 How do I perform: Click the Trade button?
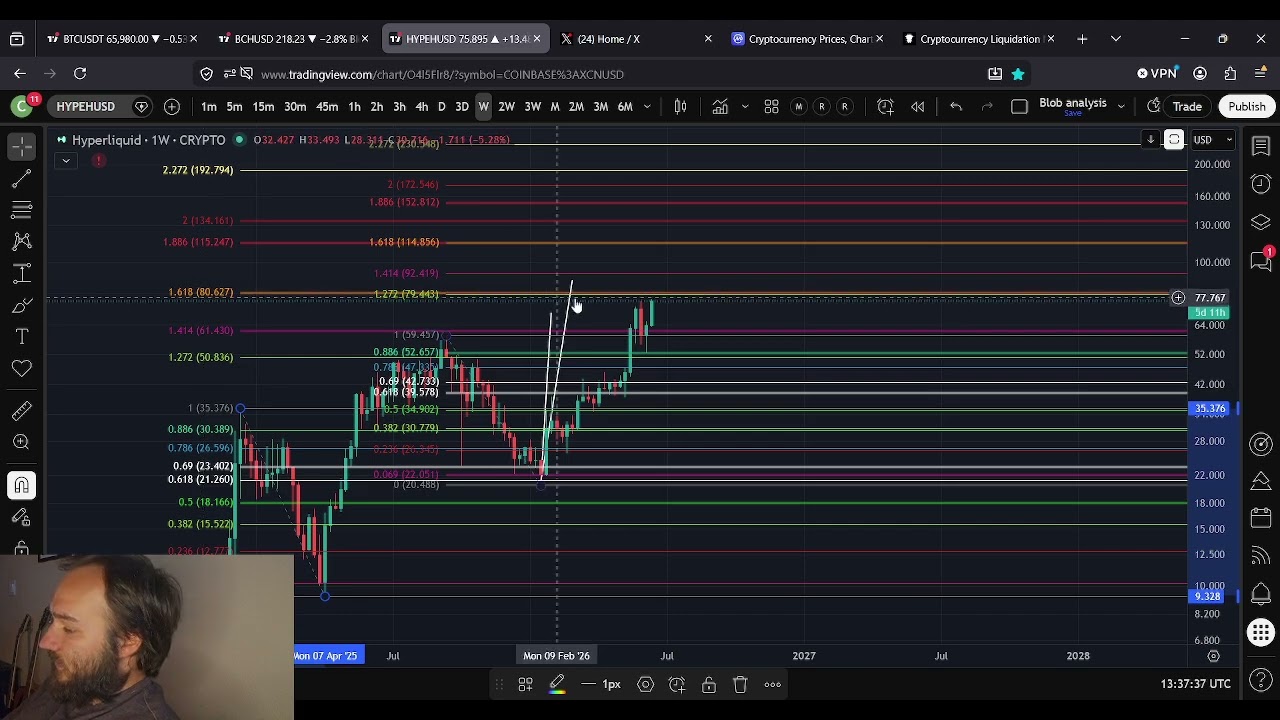[x=1187, y=107]
